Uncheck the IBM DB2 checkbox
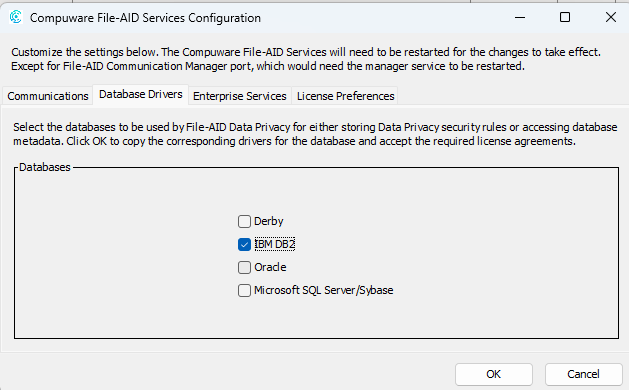This screenshot has height=390, width=629. point(244,244)
